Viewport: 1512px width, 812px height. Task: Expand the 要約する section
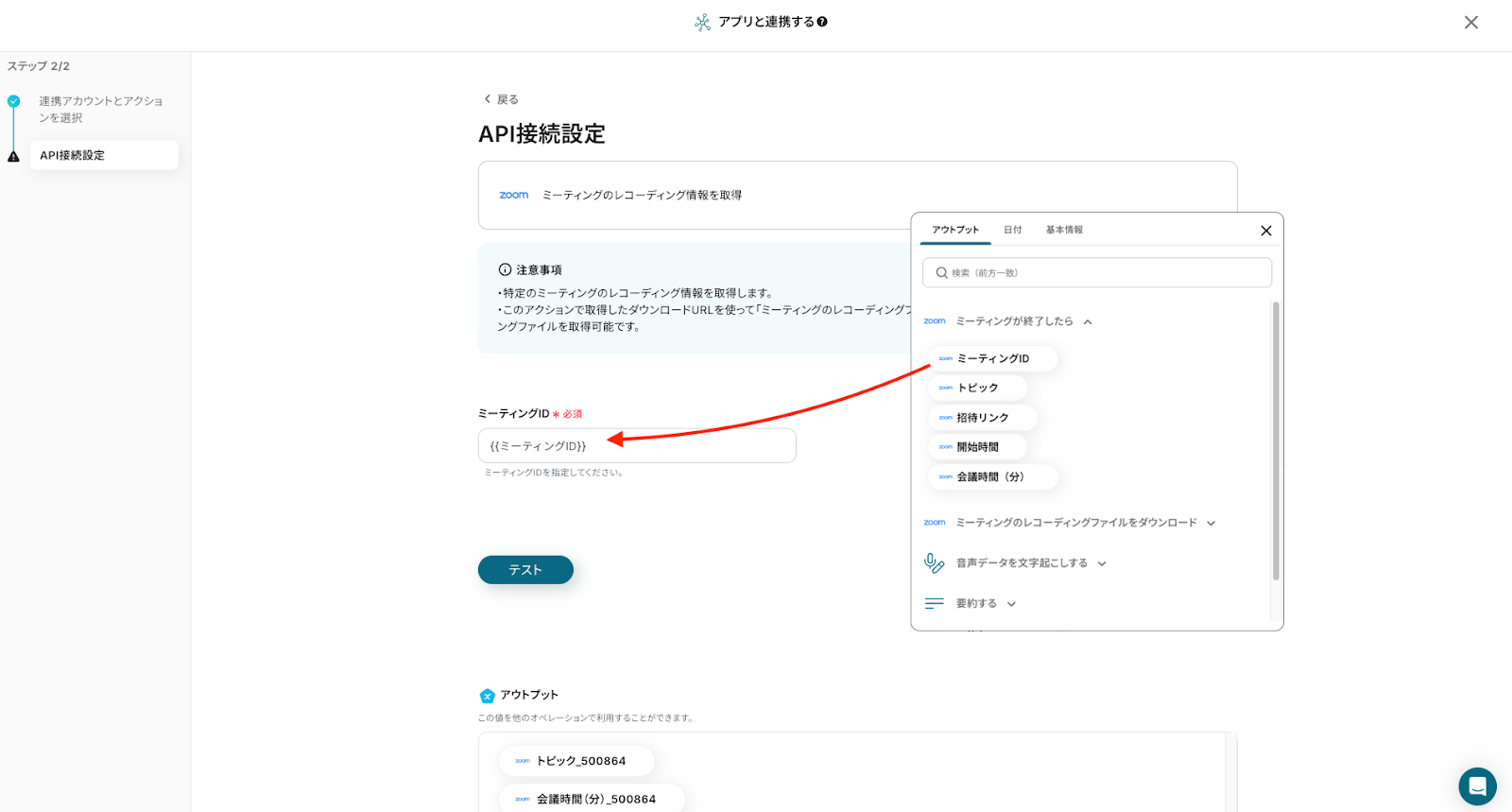pos(1011,605)
